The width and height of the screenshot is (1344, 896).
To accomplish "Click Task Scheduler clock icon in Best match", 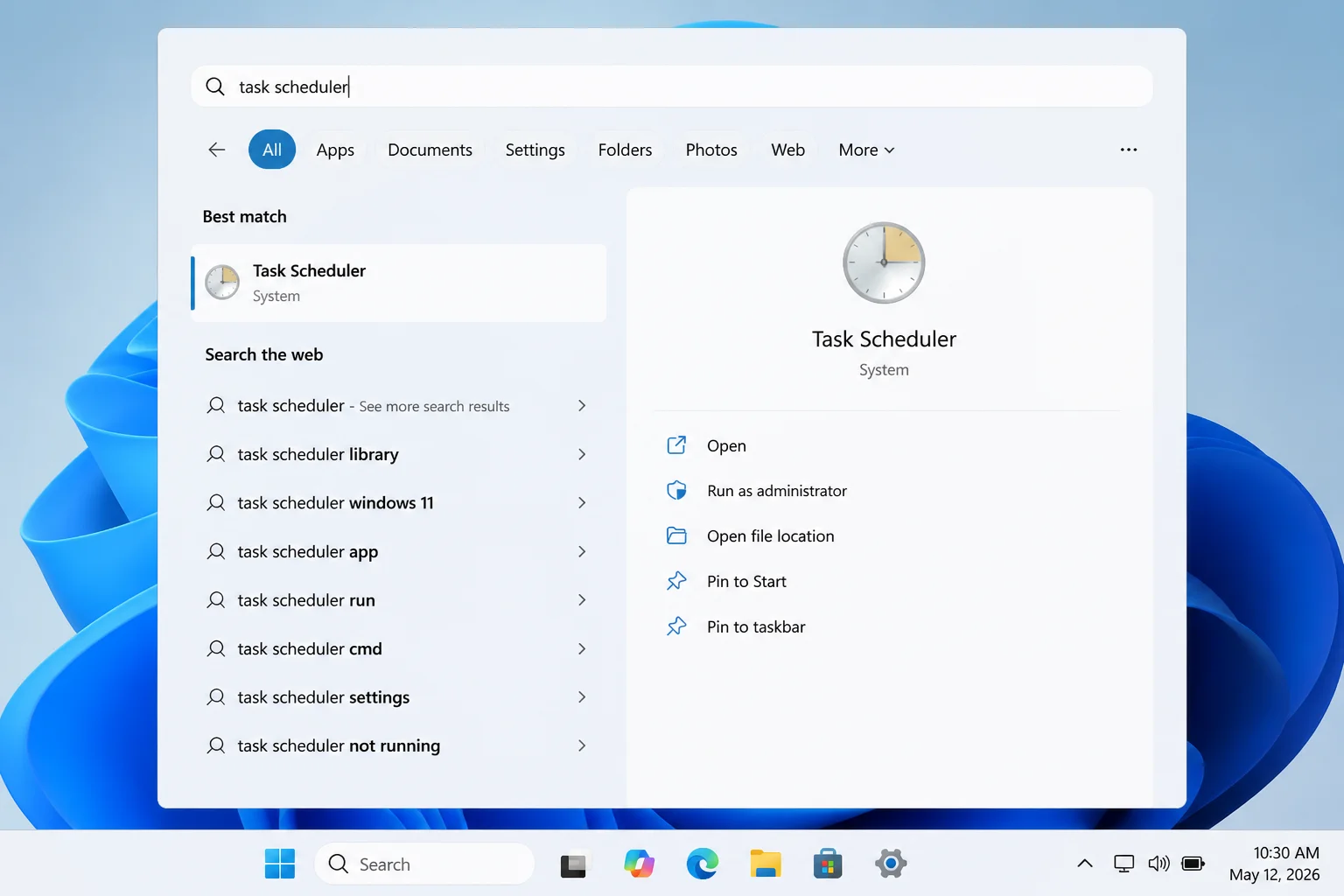I will (x=222, y=283).
